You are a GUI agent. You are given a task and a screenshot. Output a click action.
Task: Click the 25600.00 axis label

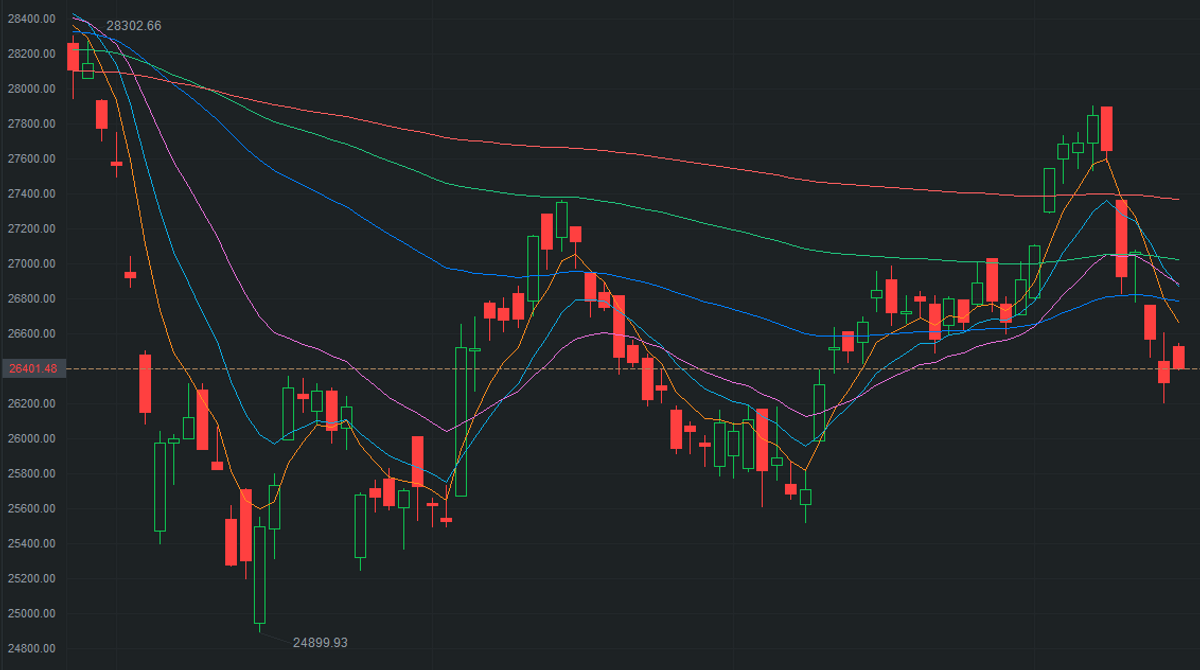[33, 509]
